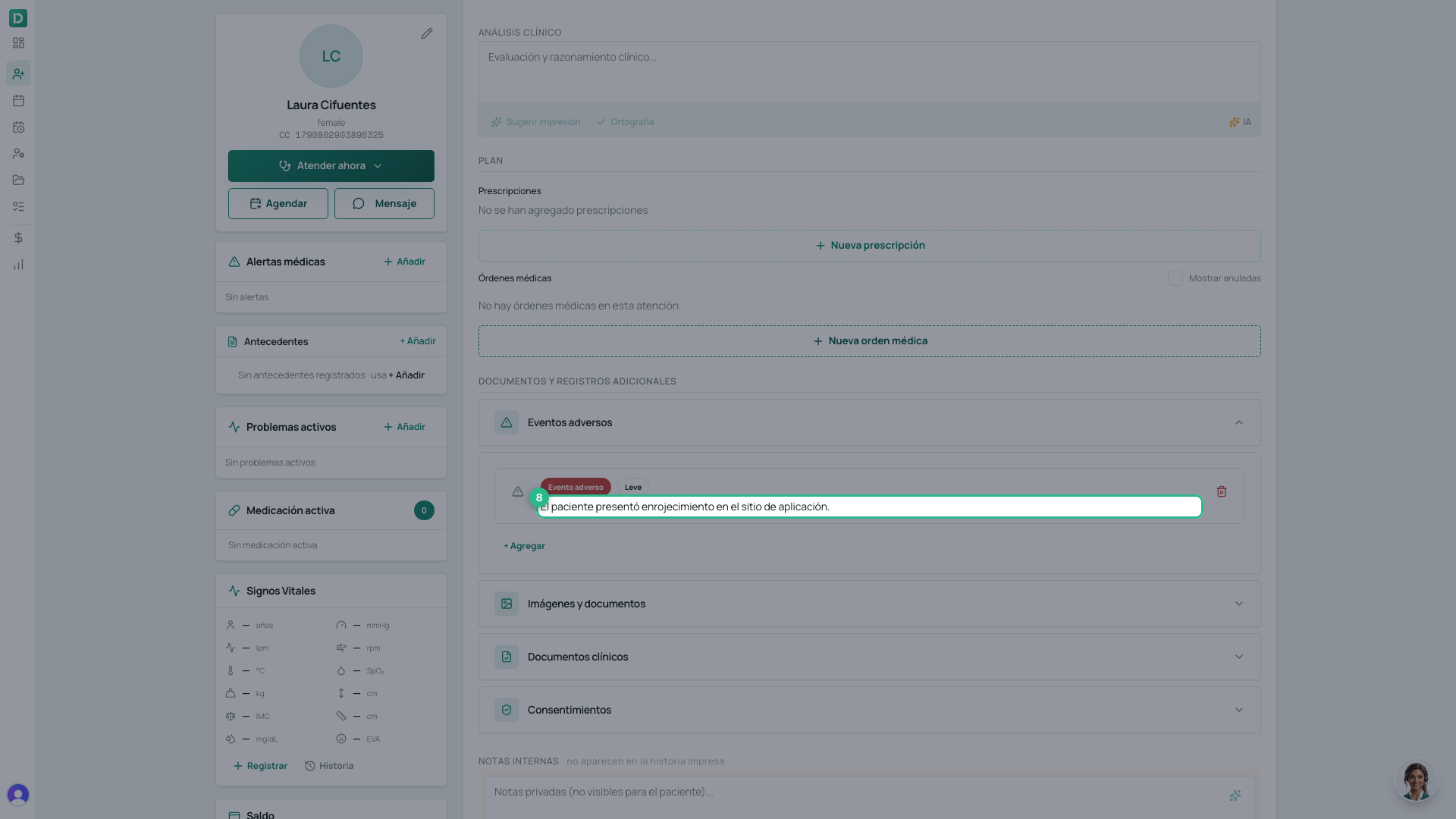Screen dimensions: 1456x819
Task: Click the Mensaje button
Action: (x=384, y=204)
